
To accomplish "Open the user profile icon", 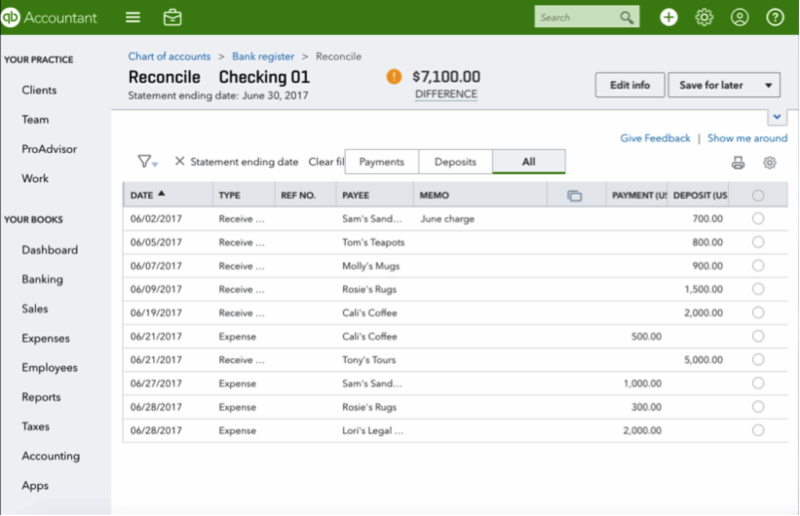I will point(739,17).
